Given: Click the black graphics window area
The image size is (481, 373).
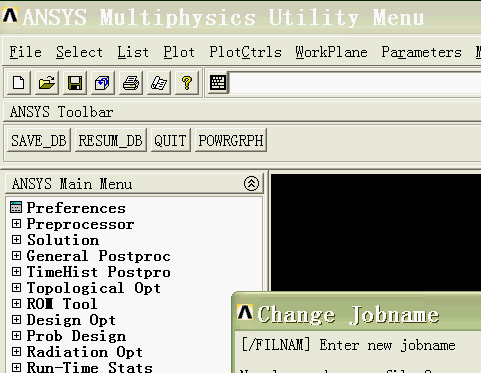Looking at the screenshot, I should (x=376, y=233).
